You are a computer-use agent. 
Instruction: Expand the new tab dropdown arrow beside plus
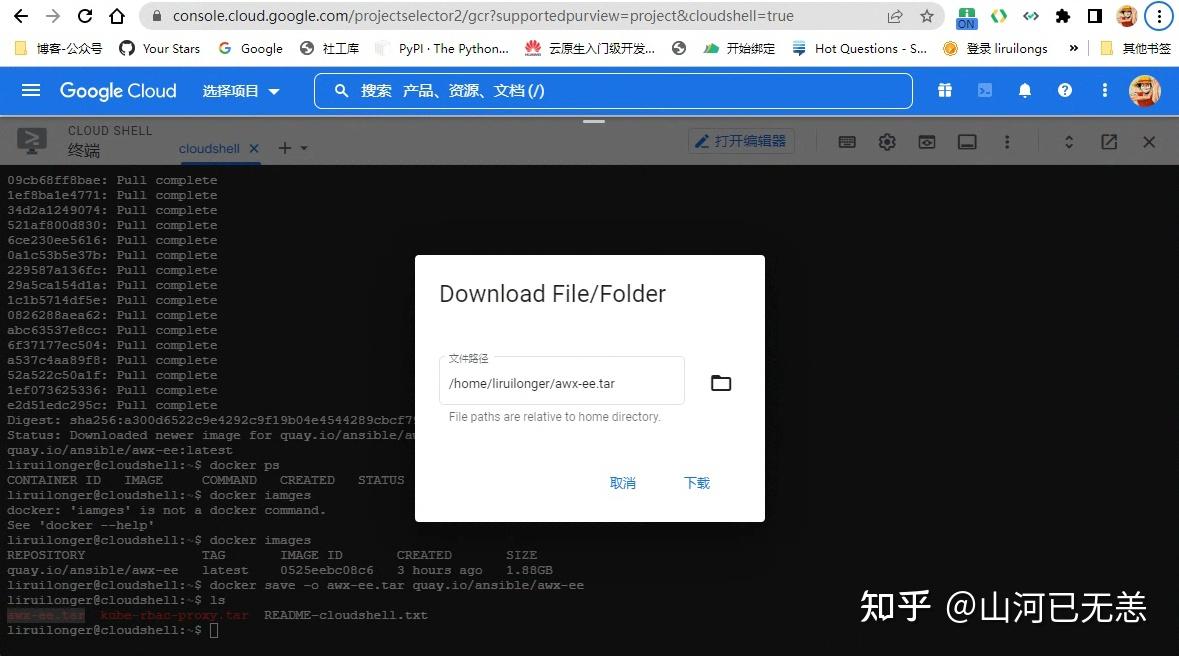click(303, 147)
